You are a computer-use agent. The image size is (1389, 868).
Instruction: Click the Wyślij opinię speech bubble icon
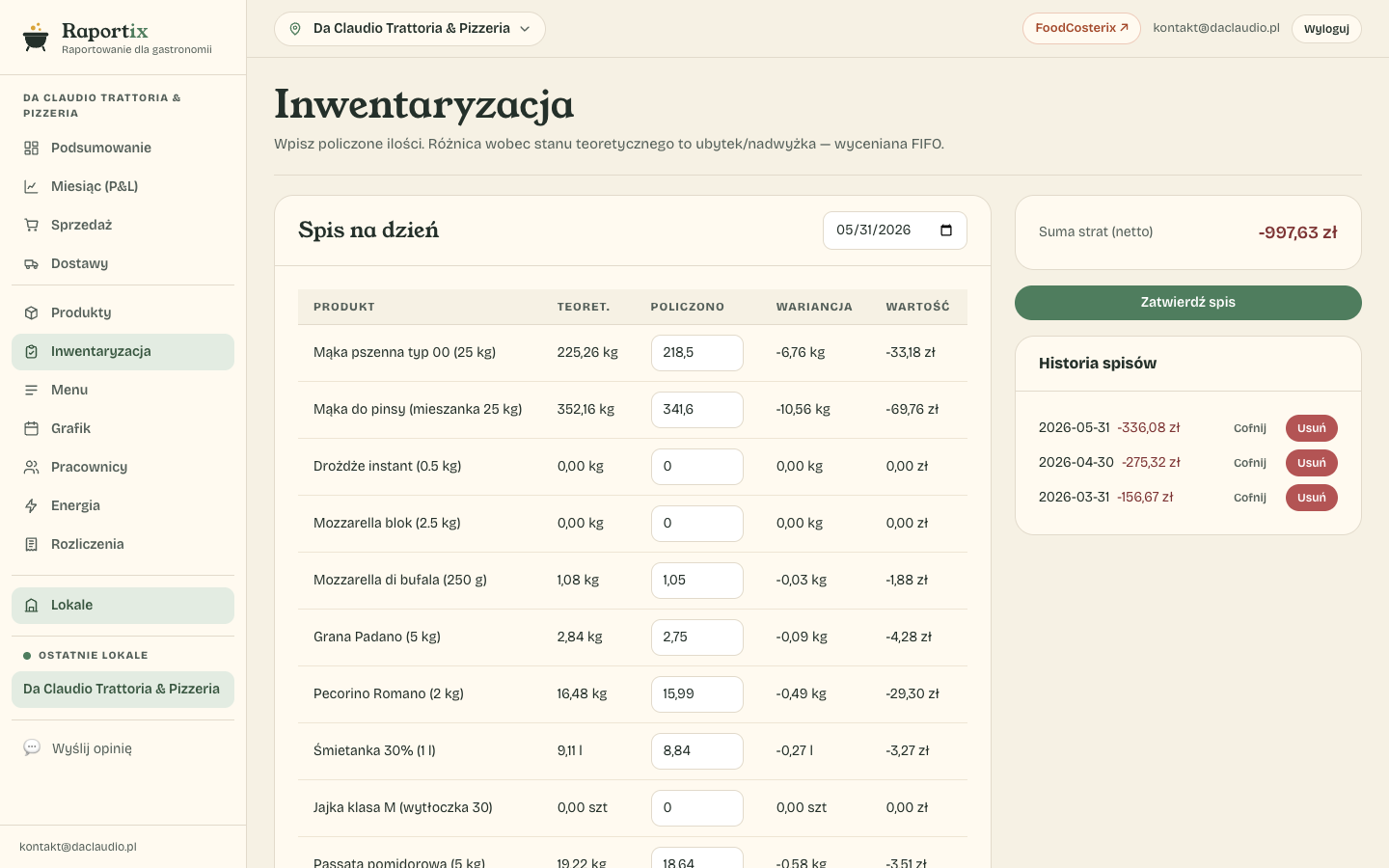click(x=32, y=747)
